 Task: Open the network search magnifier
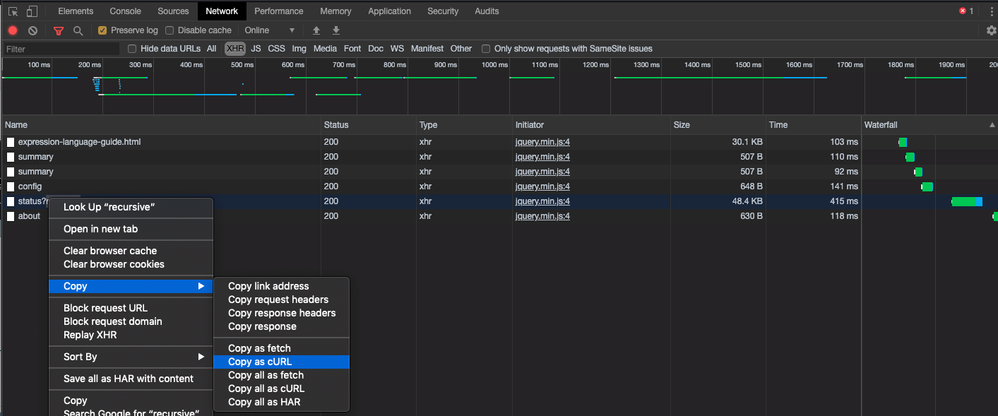[78, 30]
